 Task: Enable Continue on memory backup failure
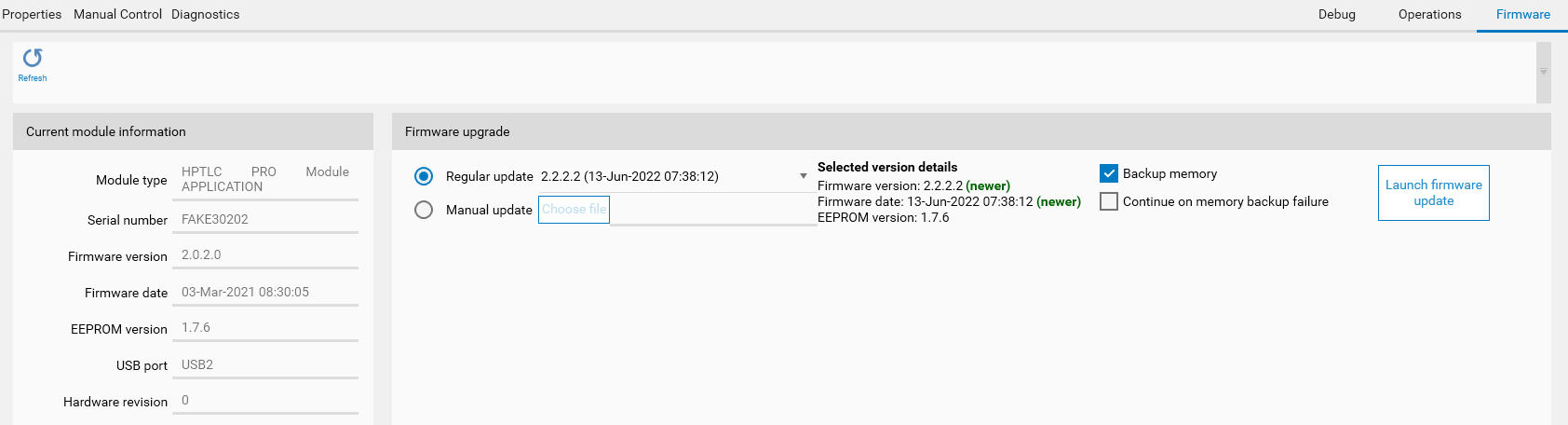[x=1109, y=201]
